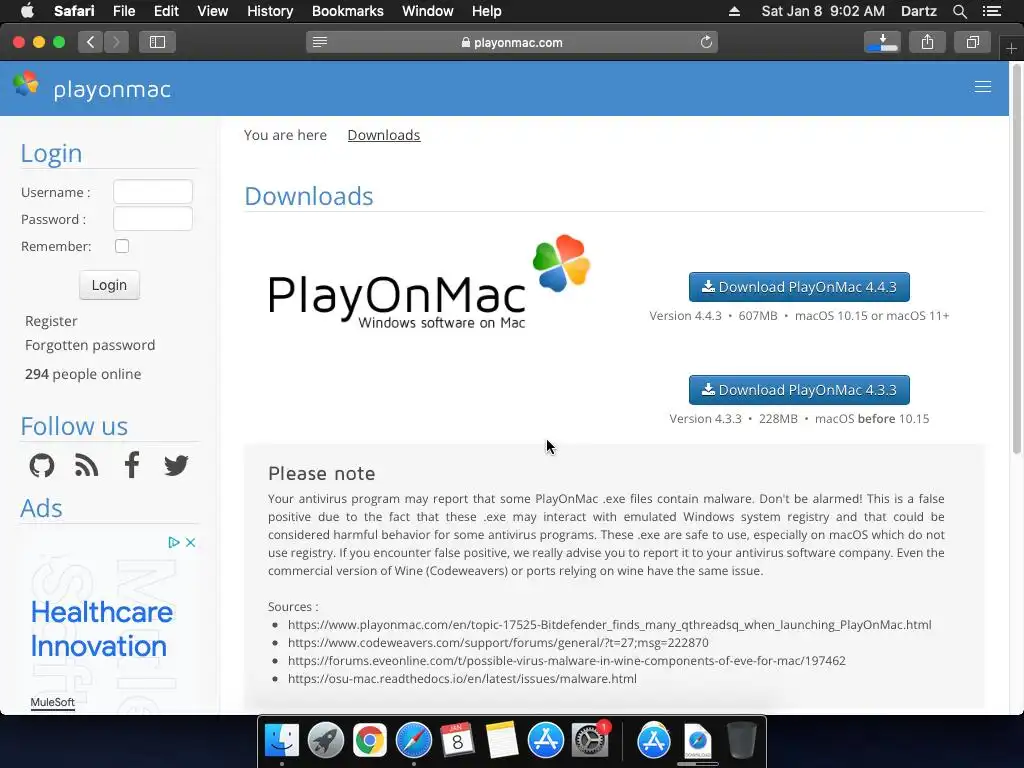Image resolution: width=1024 pixels, height=768 pixels.
Task: Show Safari downloads list
Action: (882, 42)
